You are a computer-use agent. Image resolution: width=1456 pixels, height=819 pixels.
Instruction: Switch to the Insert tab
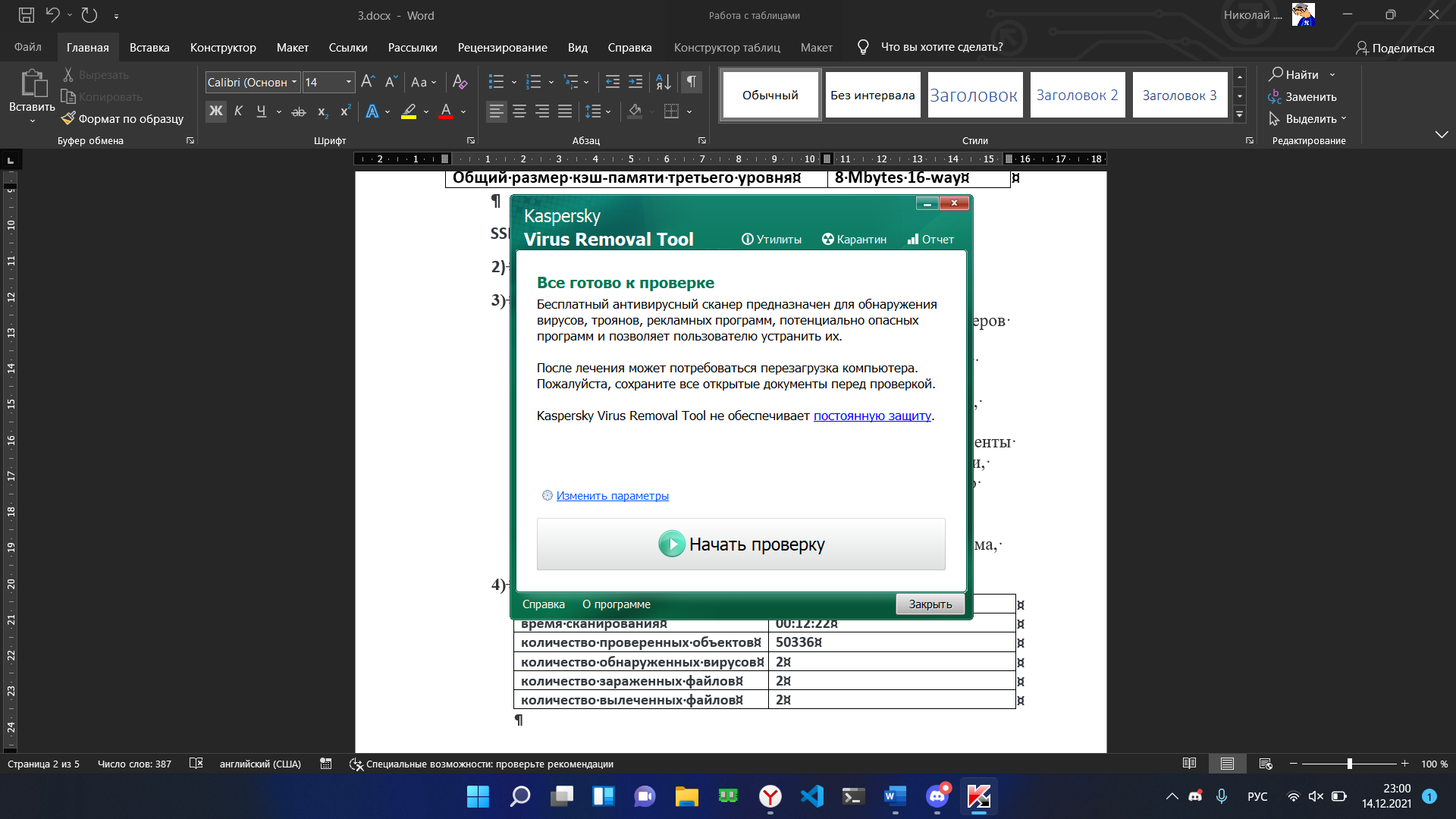[149, 47]
